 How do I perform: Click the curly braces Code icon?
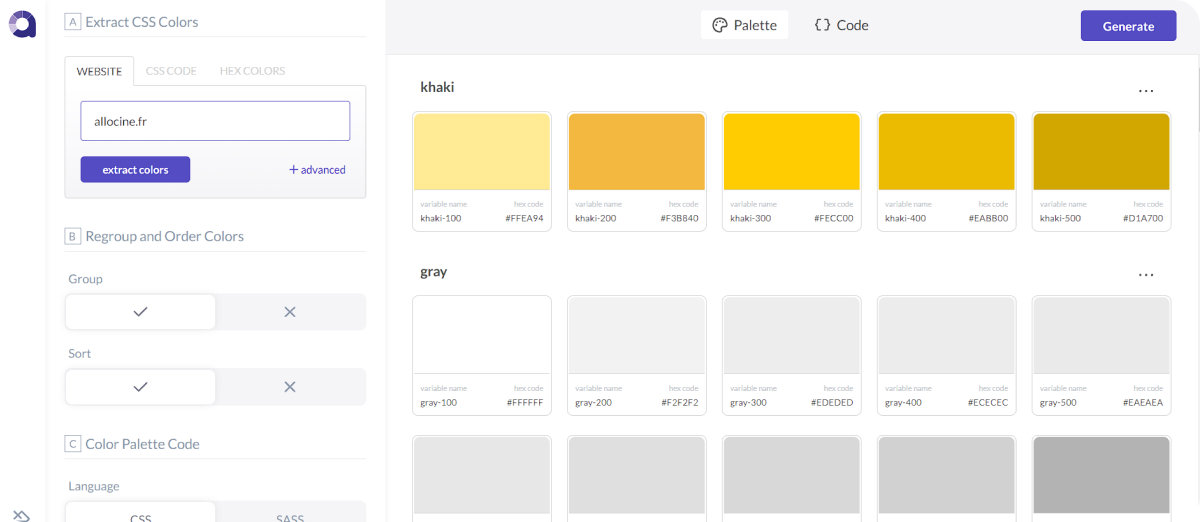coord(822,25)
